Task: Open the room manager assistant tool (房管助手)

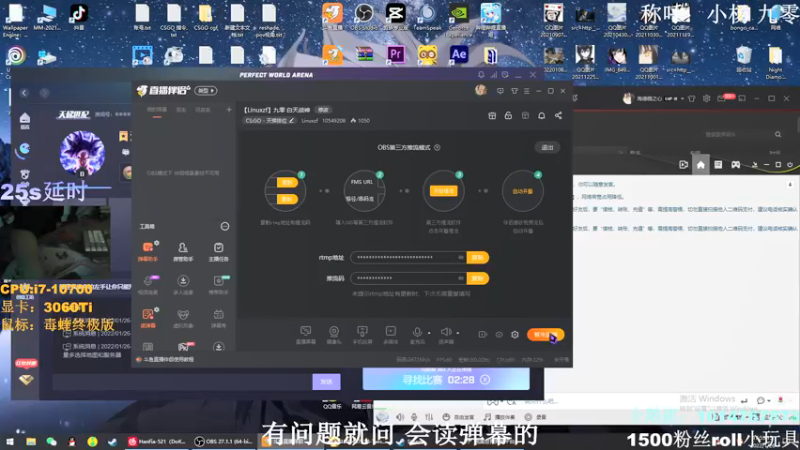Action: coord(183,251)
